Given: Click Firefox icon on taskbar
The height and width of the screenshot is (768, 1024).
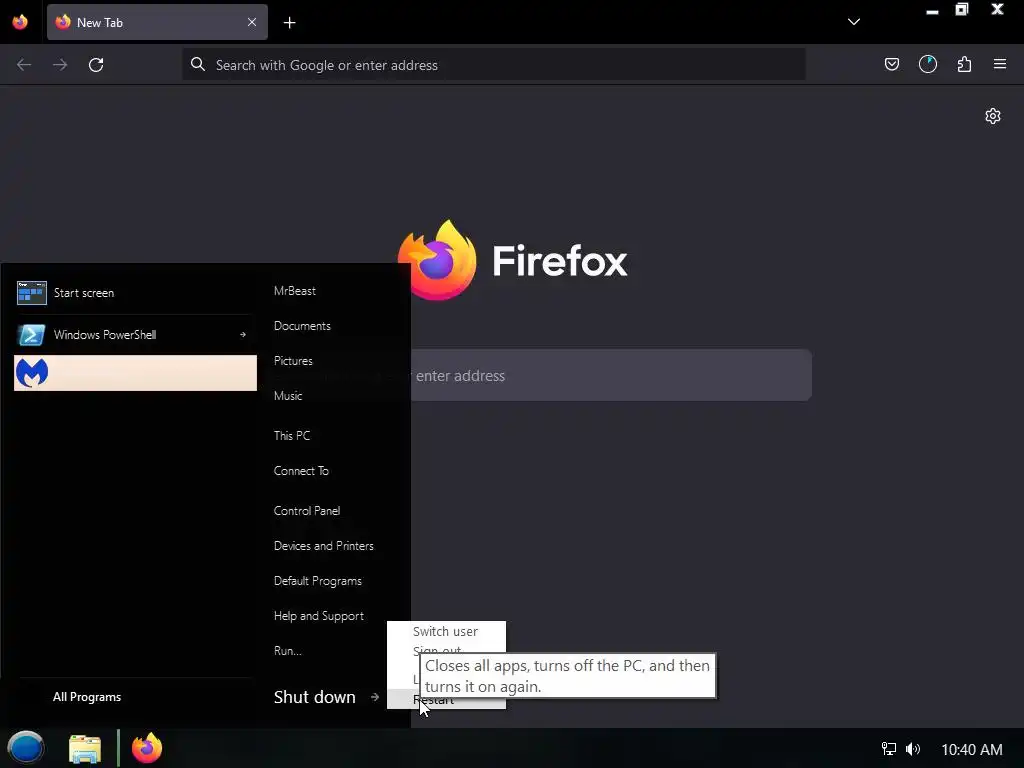Looking at the screenshot, I should pyautogui.click(x=146, y=748).
